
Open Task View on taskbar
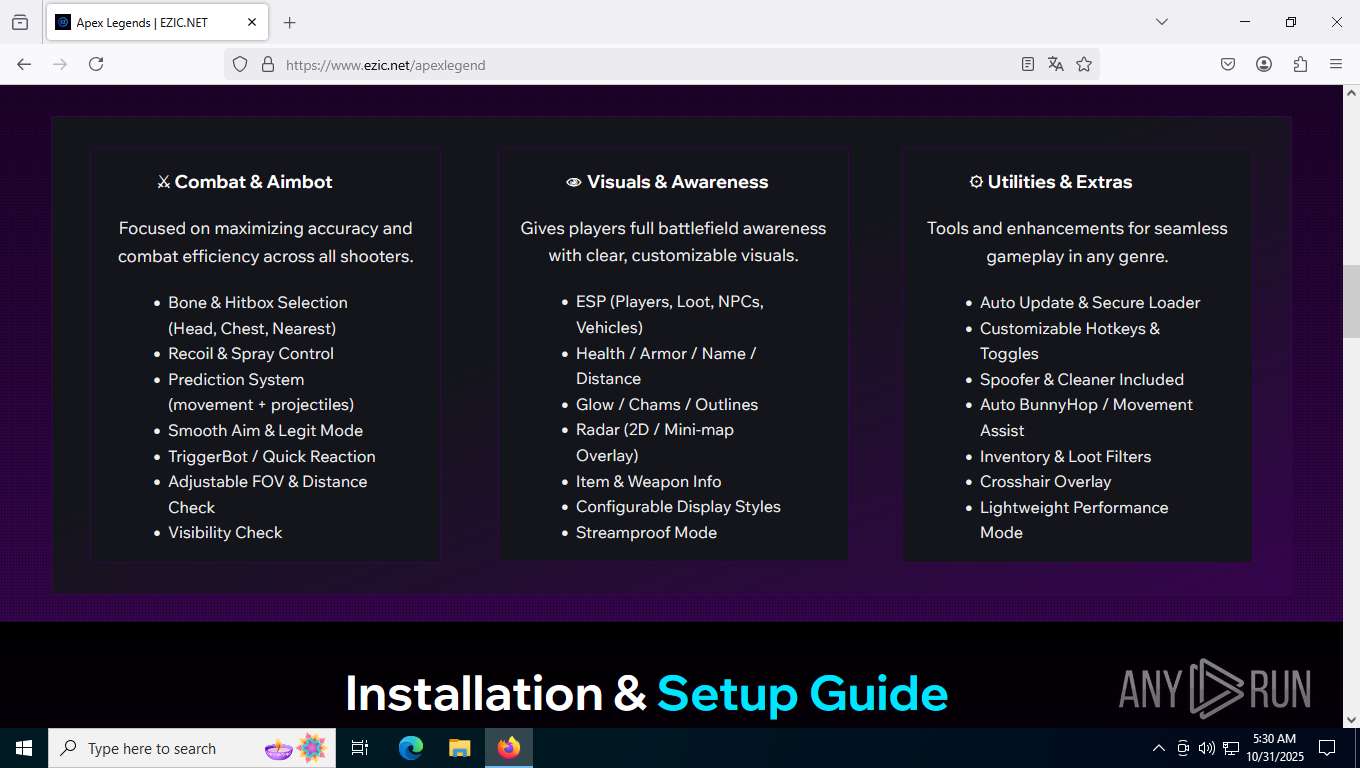tap(360, 748)
